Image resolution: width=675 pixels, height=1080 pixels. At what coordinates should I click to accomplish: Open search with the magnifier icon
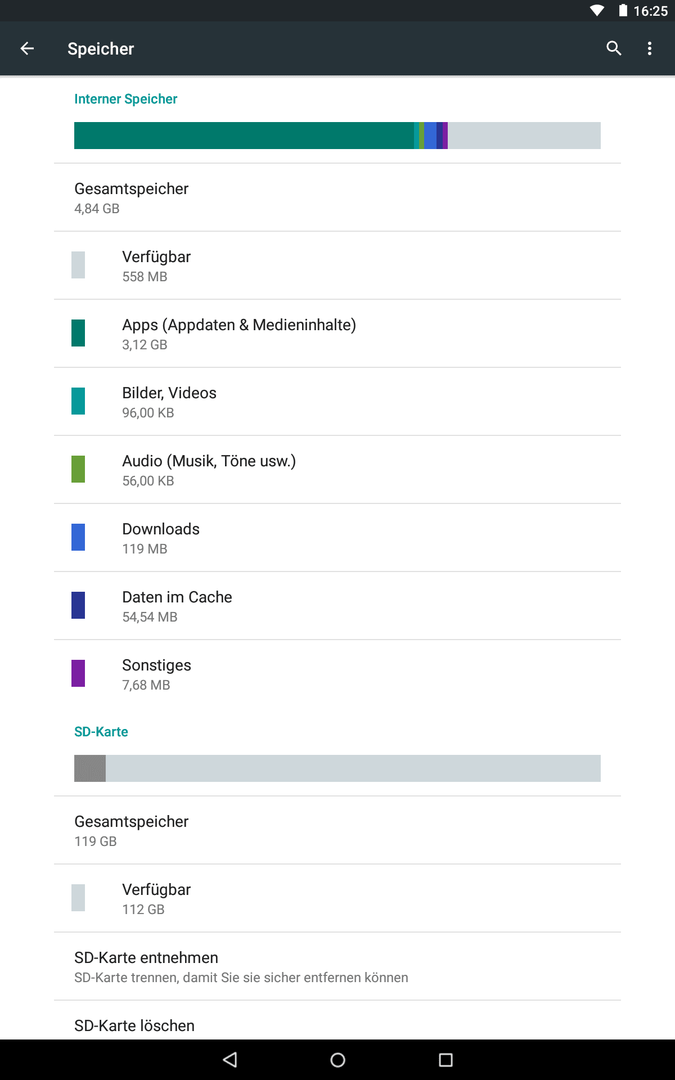click(x=614, y=48)
